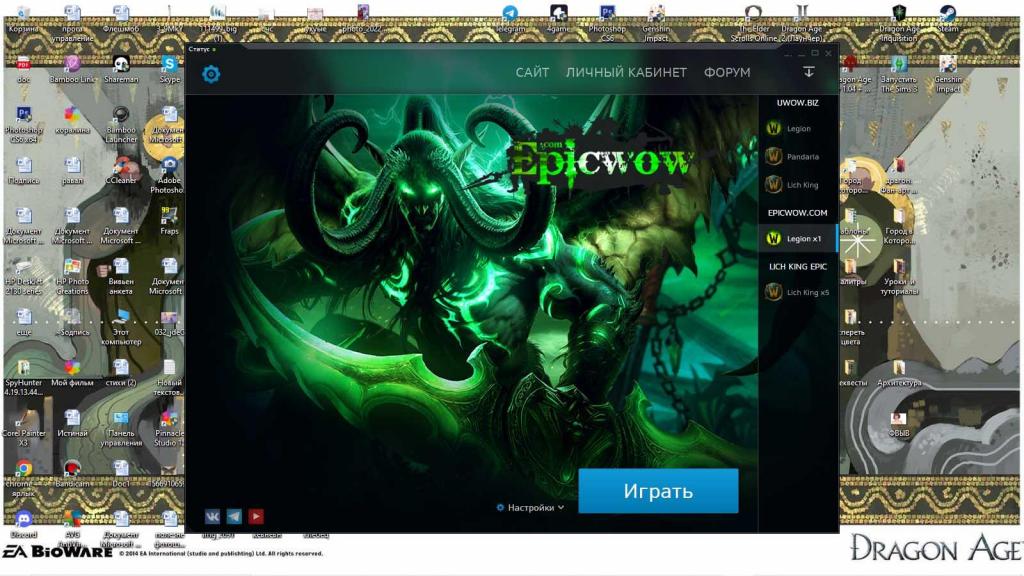
Task: Click the Discord desktop shortcut
Action: click(x=24, y=520)
